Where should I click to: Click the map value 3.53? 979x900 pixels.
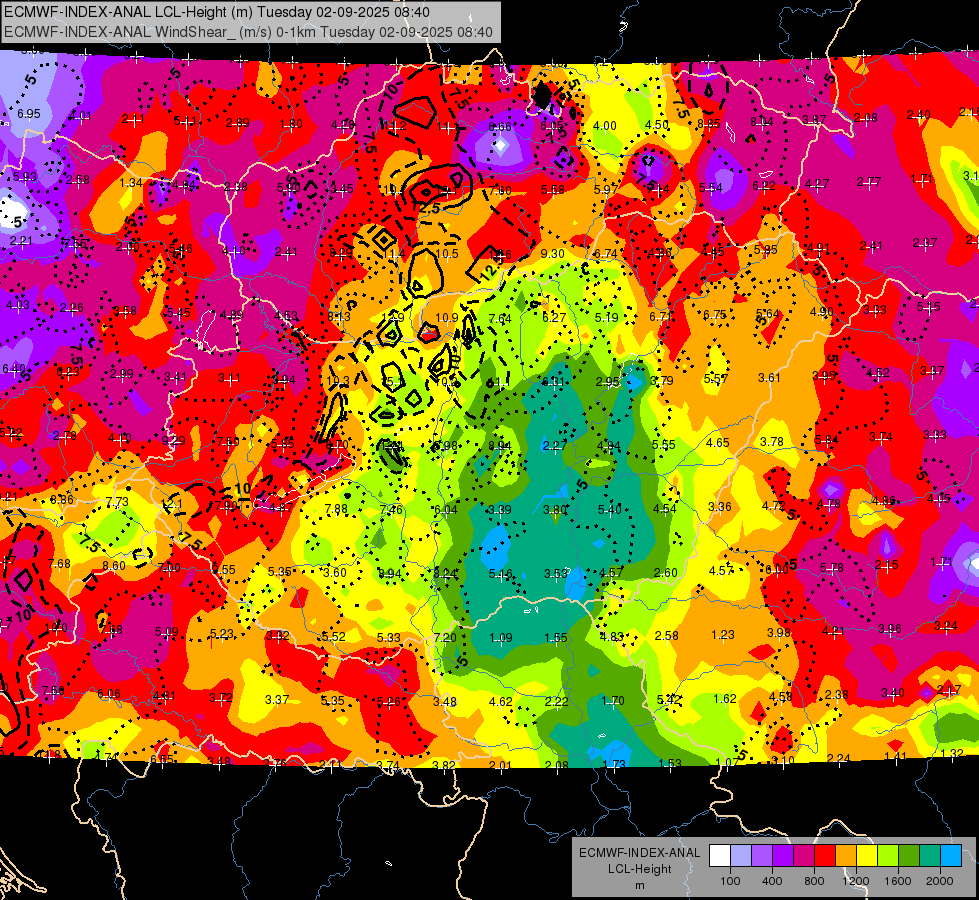[x=556, y=573]
